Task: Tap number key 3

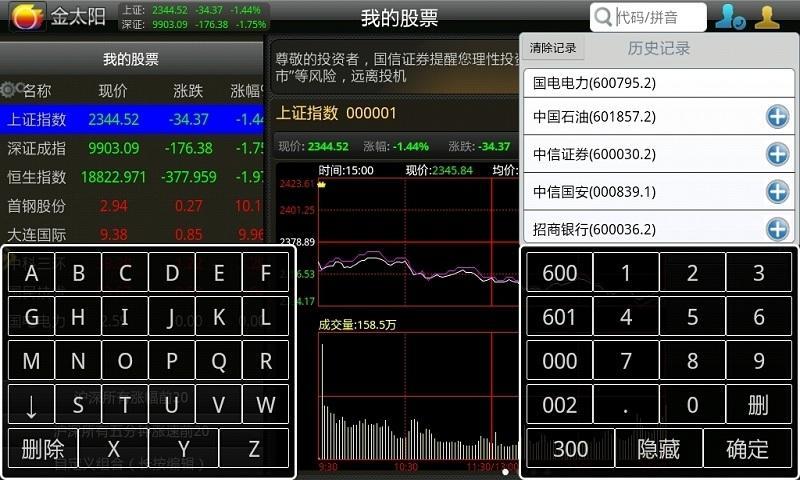Action: 759,273
